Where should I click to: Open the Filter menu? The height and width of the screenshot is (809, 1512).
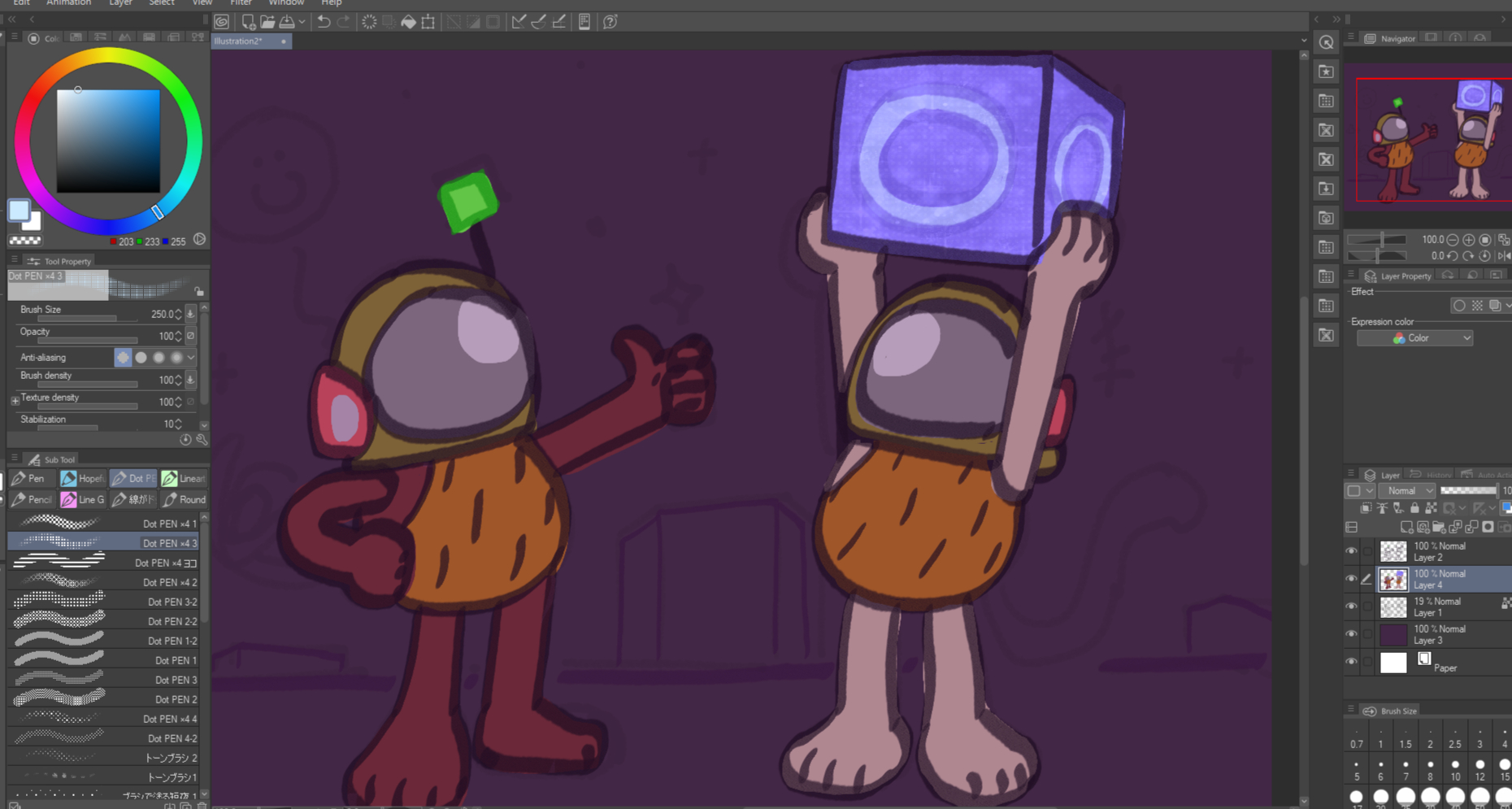(241, 3)
